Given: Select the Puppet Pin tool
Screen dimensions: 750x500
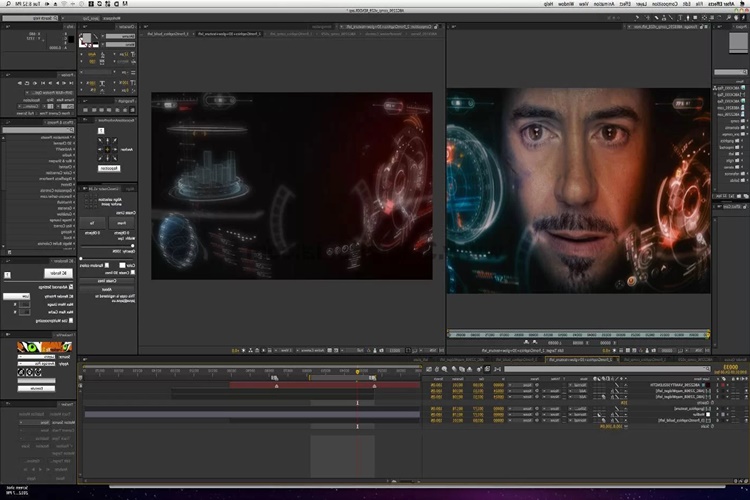Looking at the screenshot, I should pos(638,18).
